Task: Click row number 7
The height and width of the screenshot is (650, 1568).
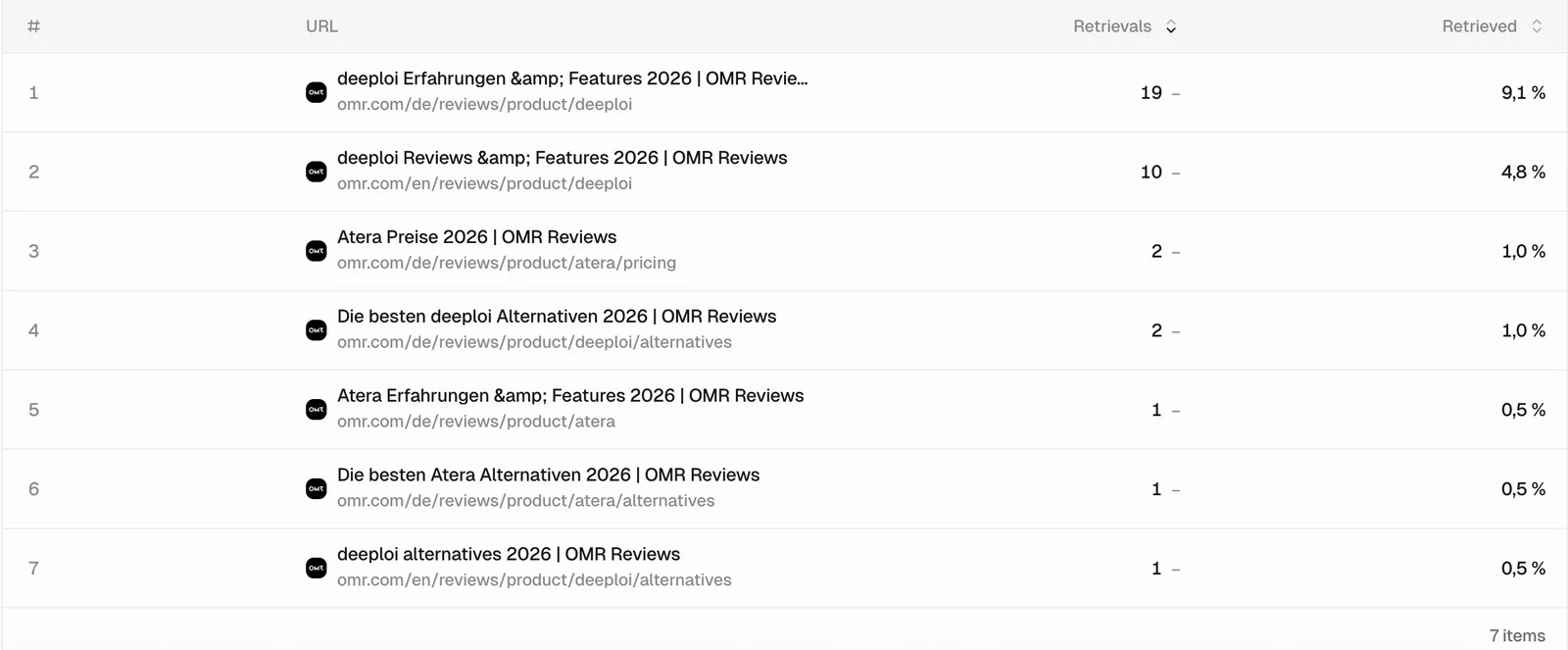Action: click(33, 569)
